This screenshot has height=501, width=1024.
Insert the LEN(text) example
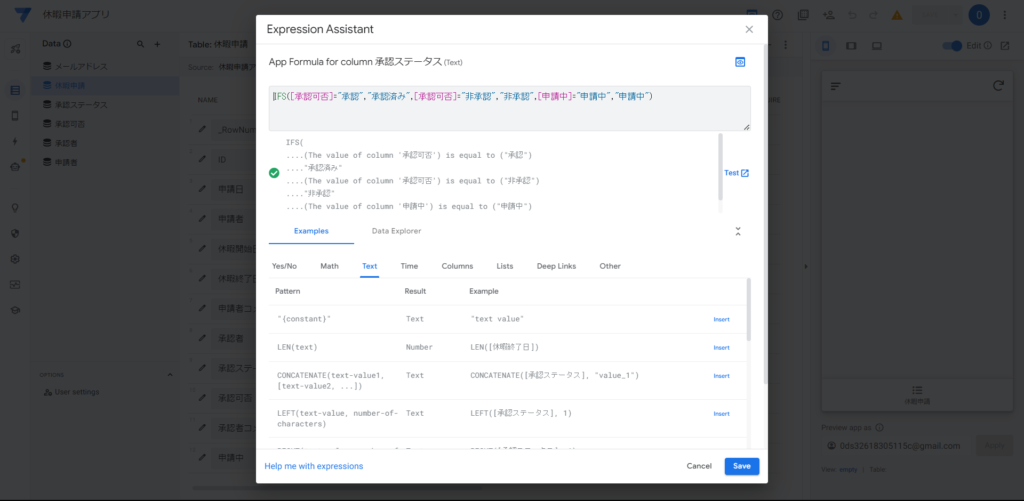click(x=721, y=347)
